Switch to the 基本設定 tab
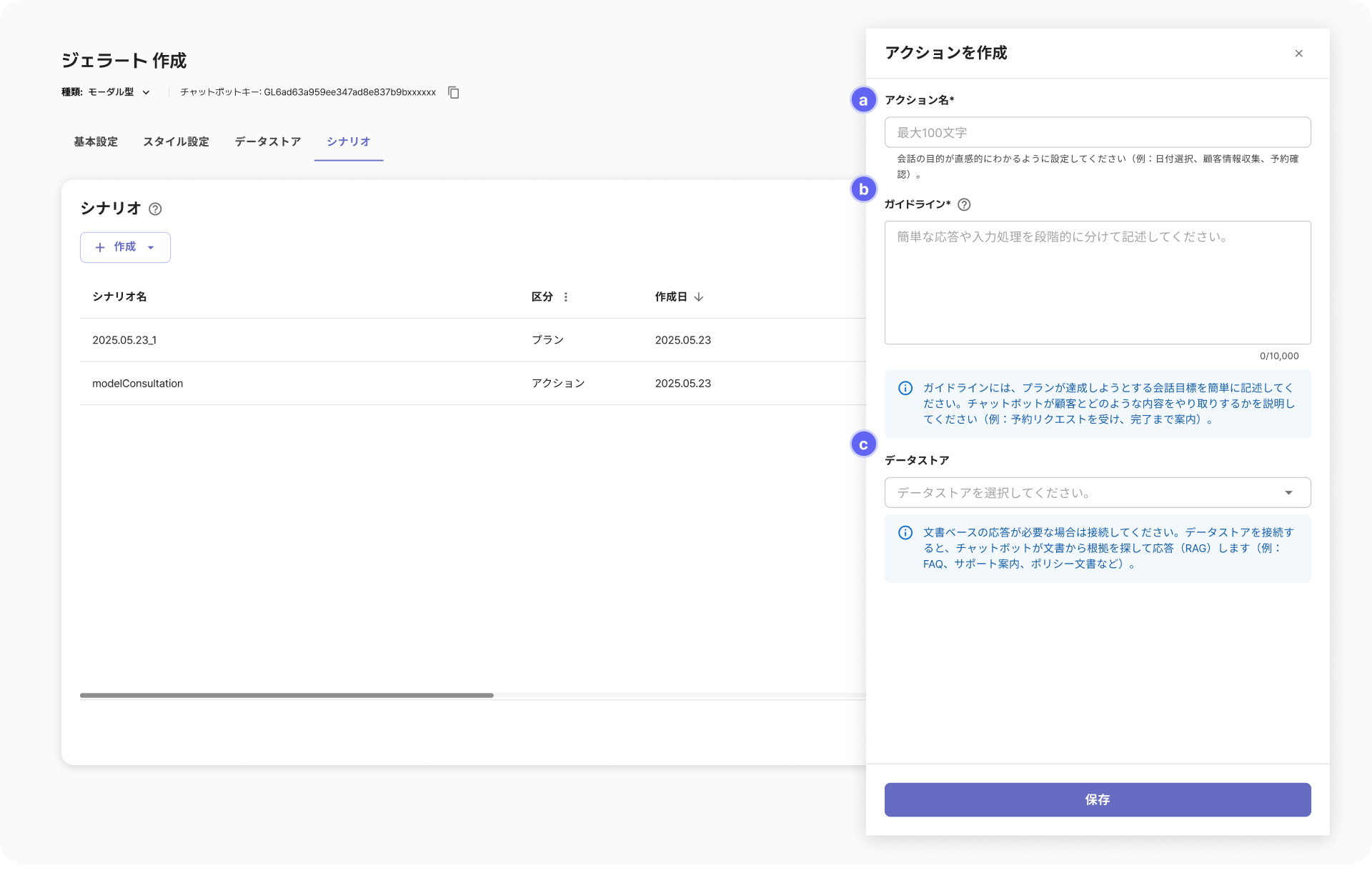1372x883 pixels. click(96, 141)
